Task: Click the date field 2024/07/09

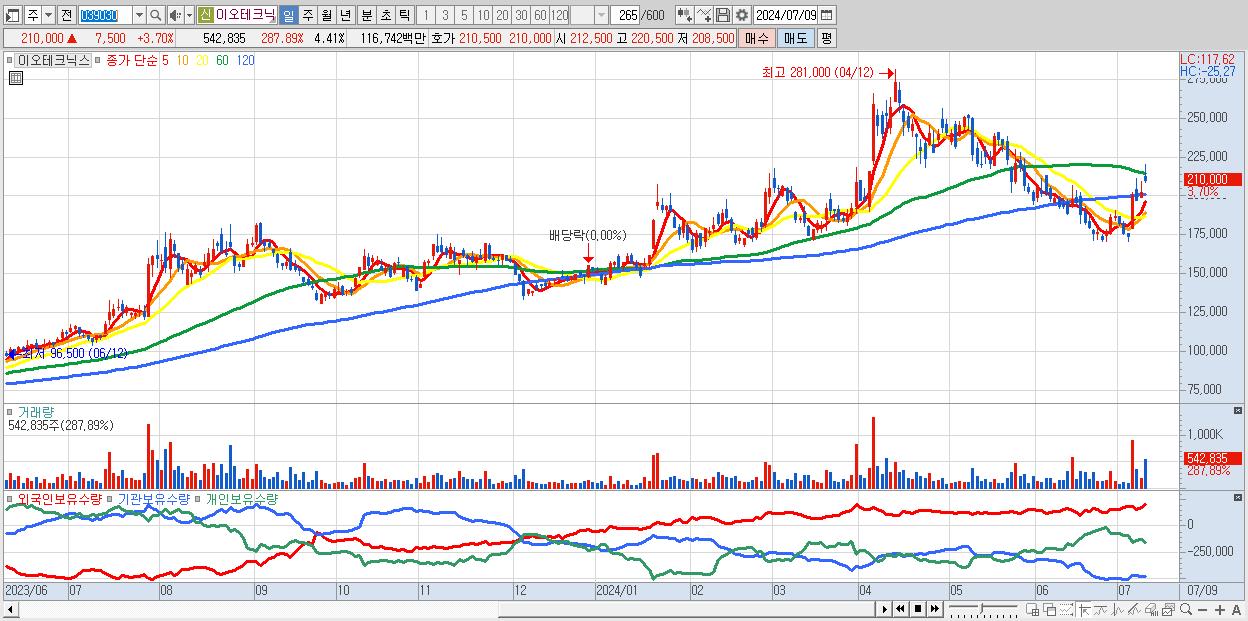Action: [x=785, y=15]
